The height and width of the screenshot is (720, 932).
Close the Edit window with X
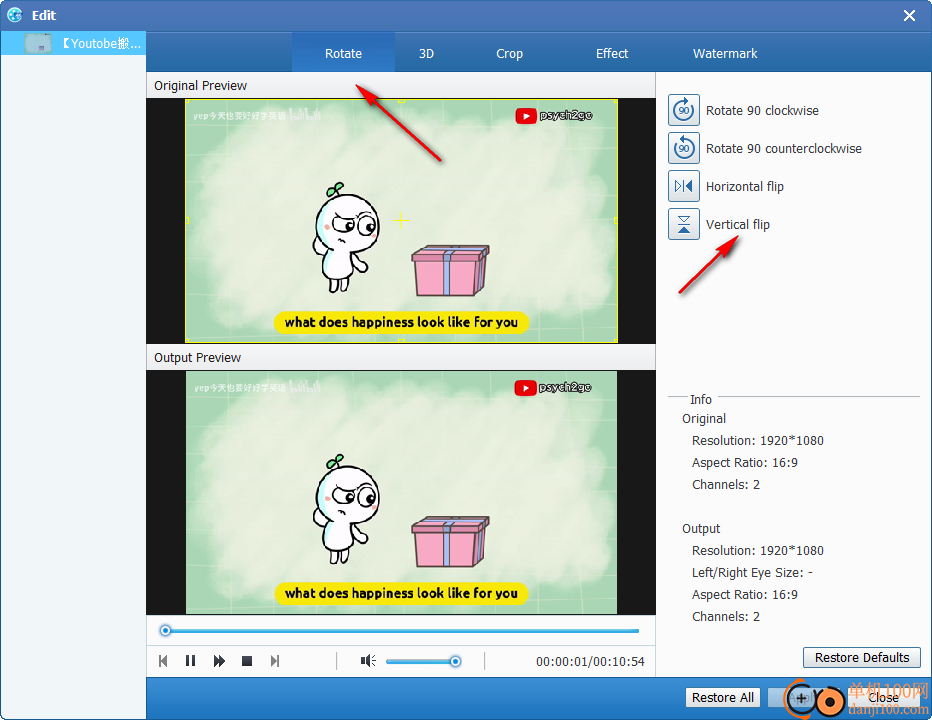(x=909, y=15)
